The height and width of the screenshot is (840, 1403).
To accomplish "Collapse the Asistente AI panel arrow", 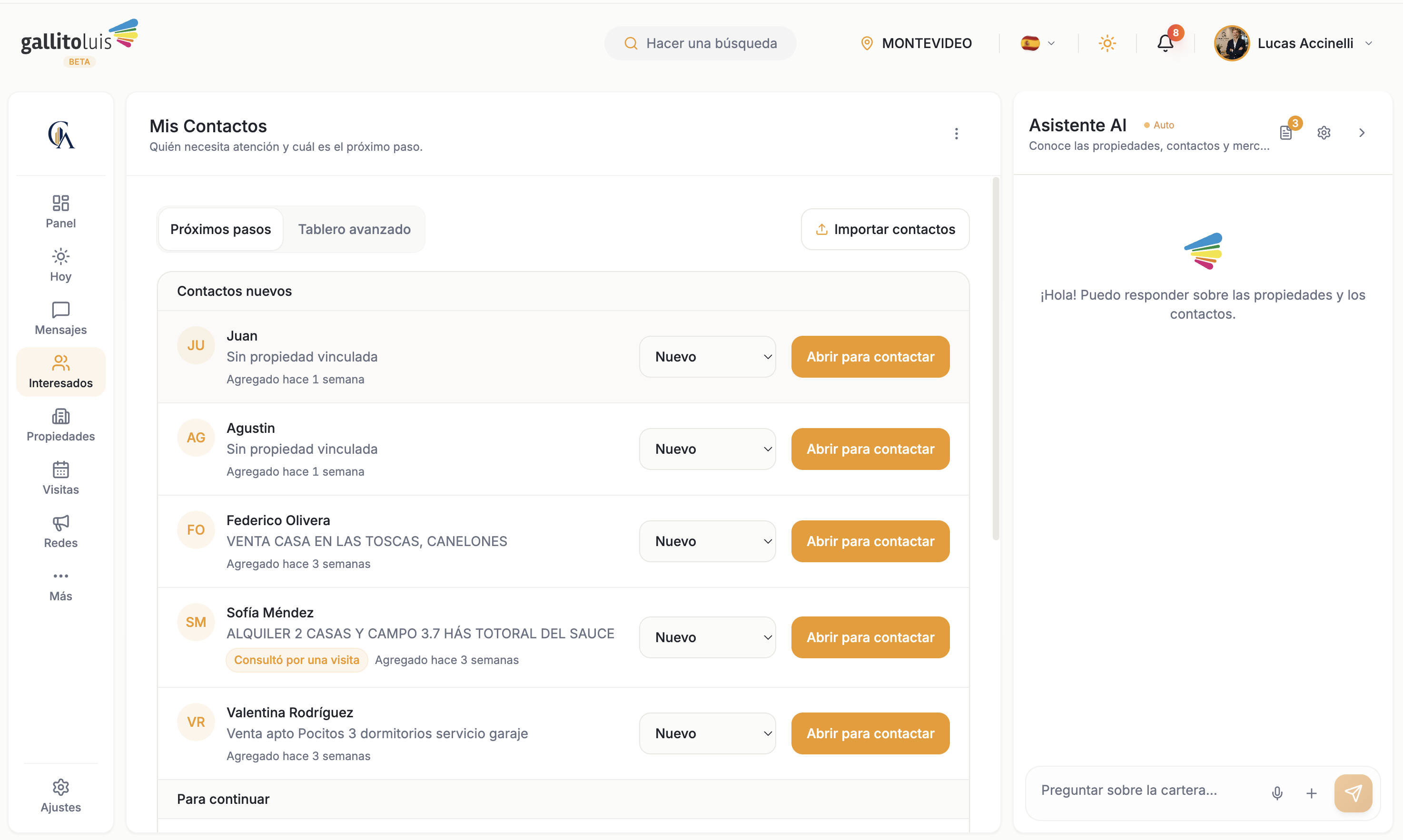I will click(1362, 132).
